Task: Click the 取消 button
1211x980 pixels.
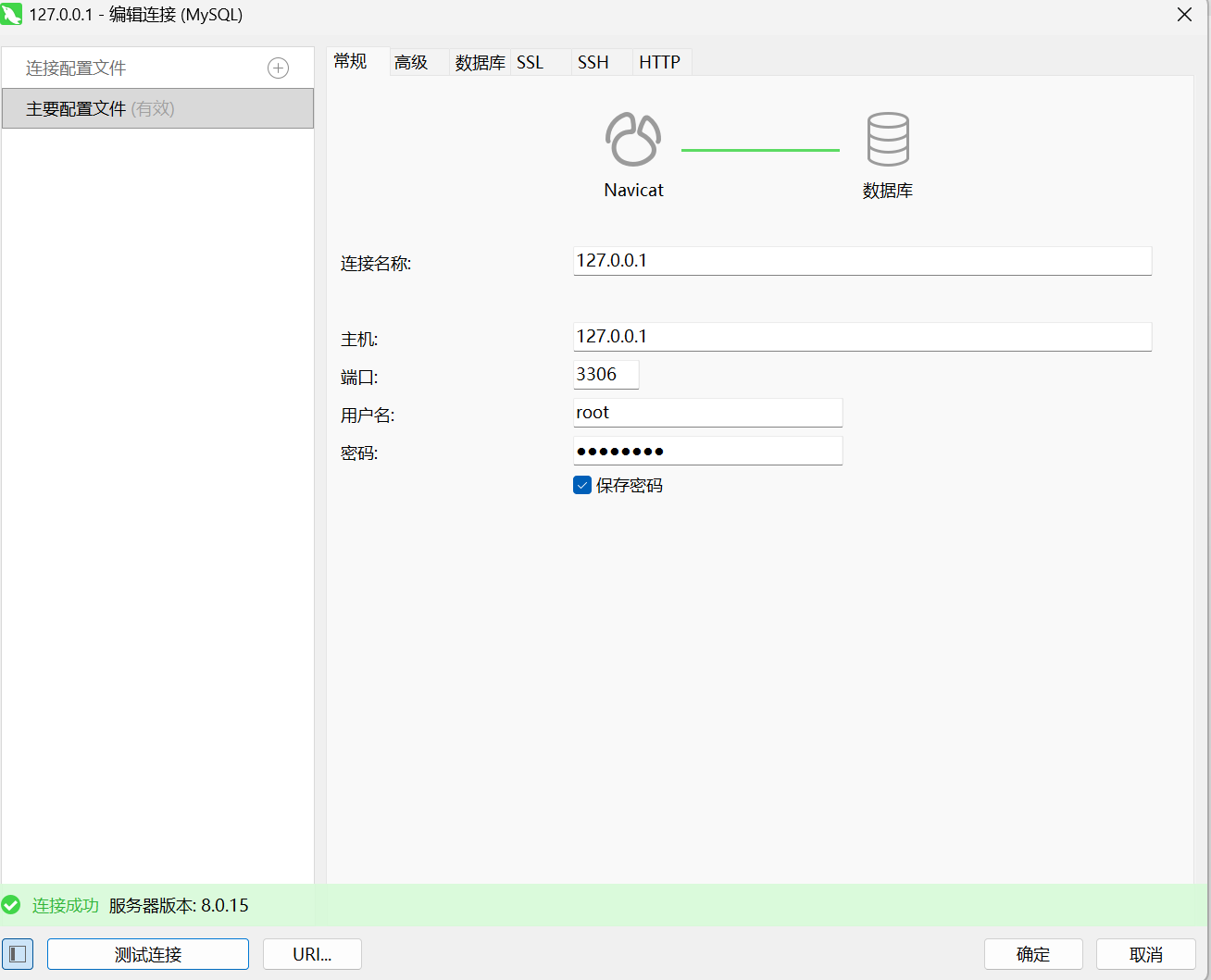Action: point(1146,954)
